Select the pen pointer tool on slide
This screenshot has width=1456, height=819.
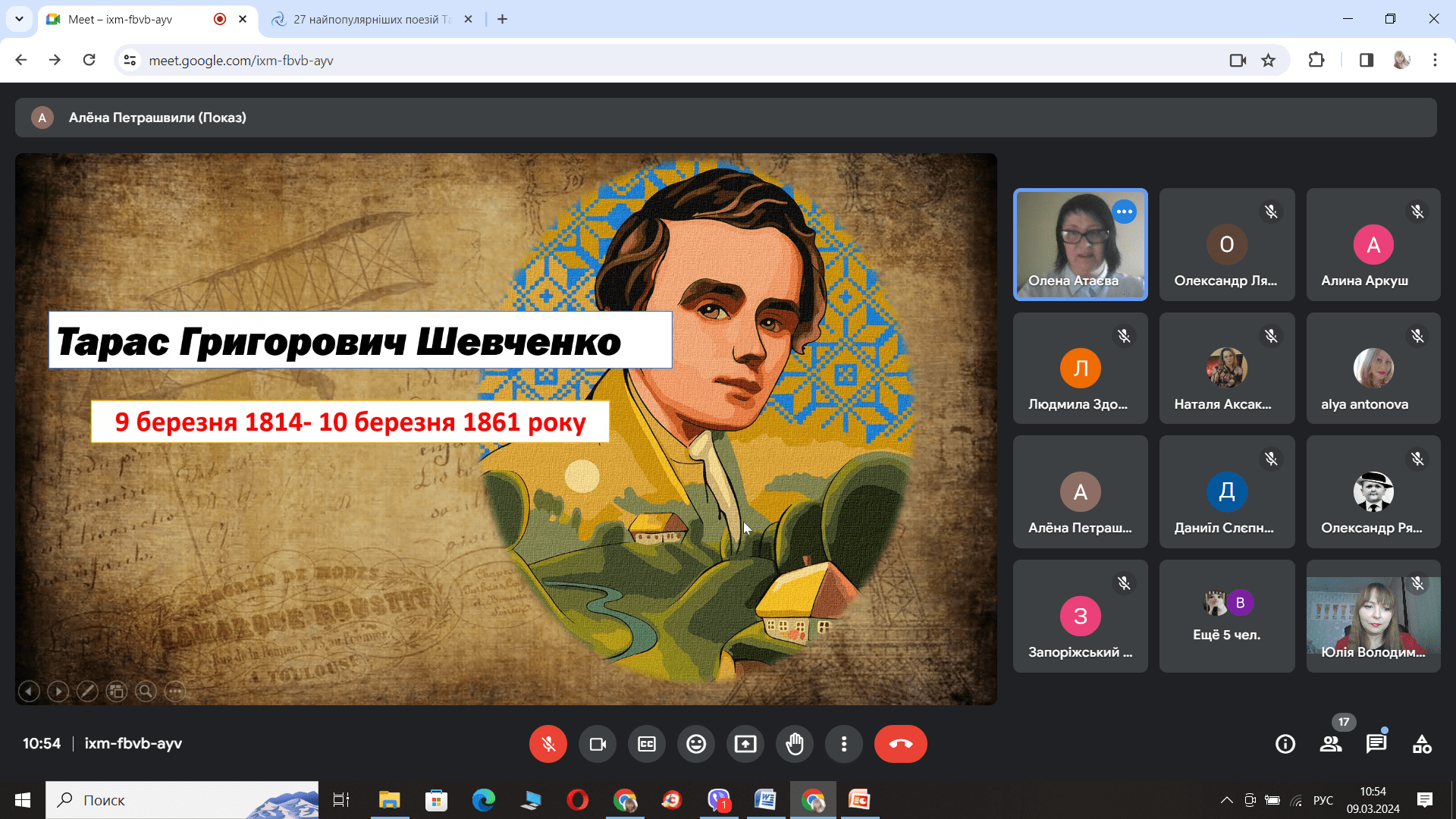click(x=87, y=691)
